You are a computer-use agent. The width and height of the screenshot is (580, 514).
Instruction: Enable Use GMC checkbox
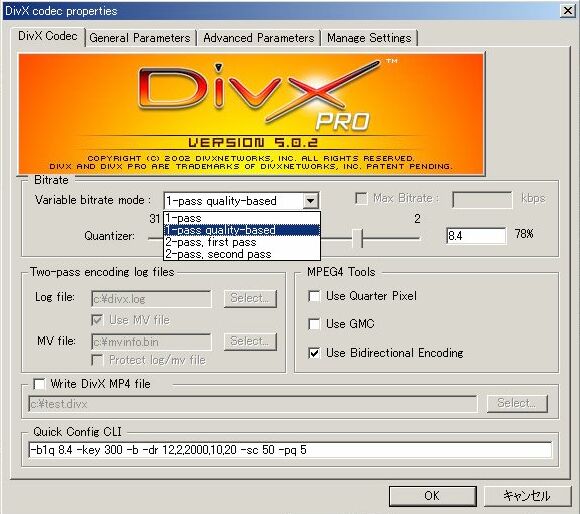314,324
